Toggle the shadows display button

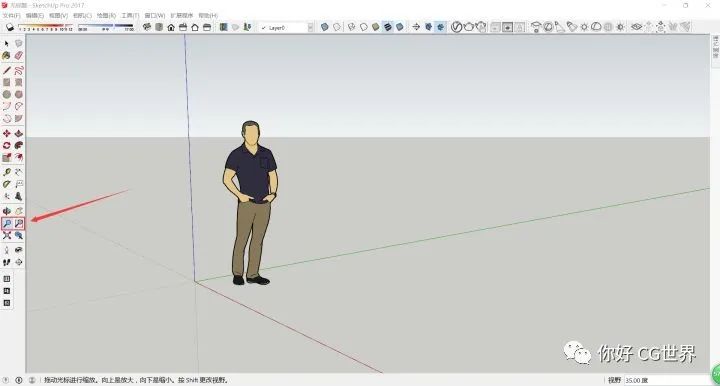pos(10,28)
